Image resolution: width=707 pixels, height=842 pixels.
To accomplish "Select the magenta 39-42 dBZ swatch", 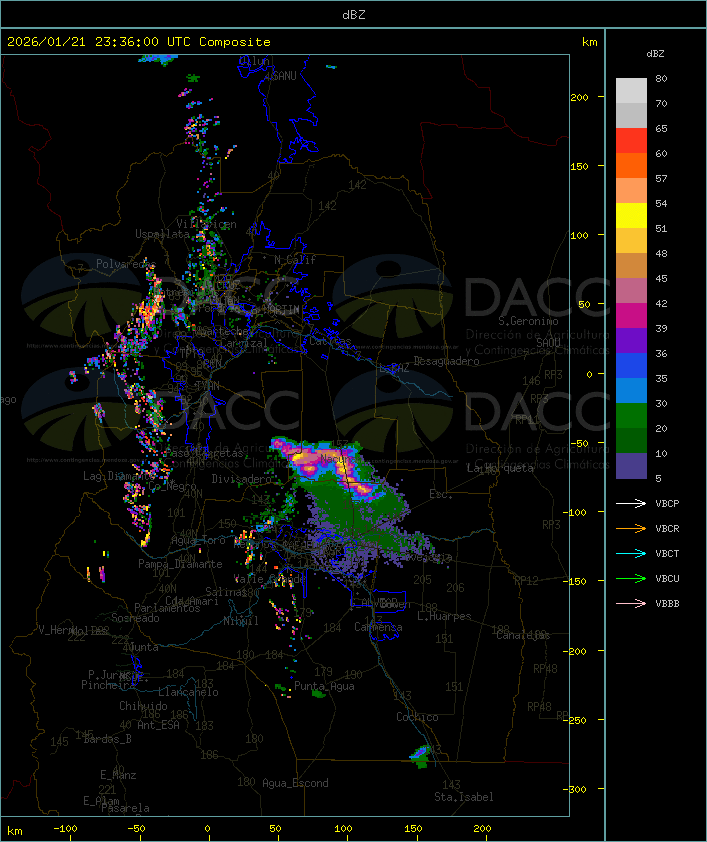I will click(631, 316).
